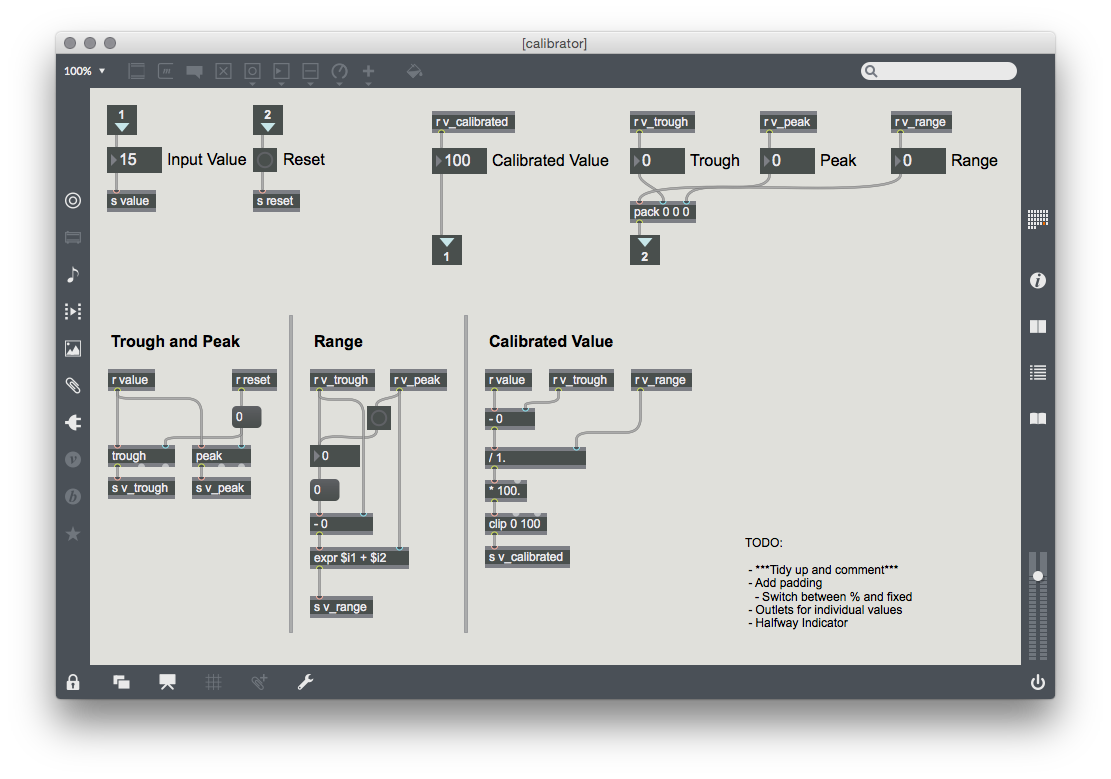Image resolution: width=1111 pixels, height=779 pixels.
Task: Open the dial objects toolbar palette
Action: pos(339,71)
